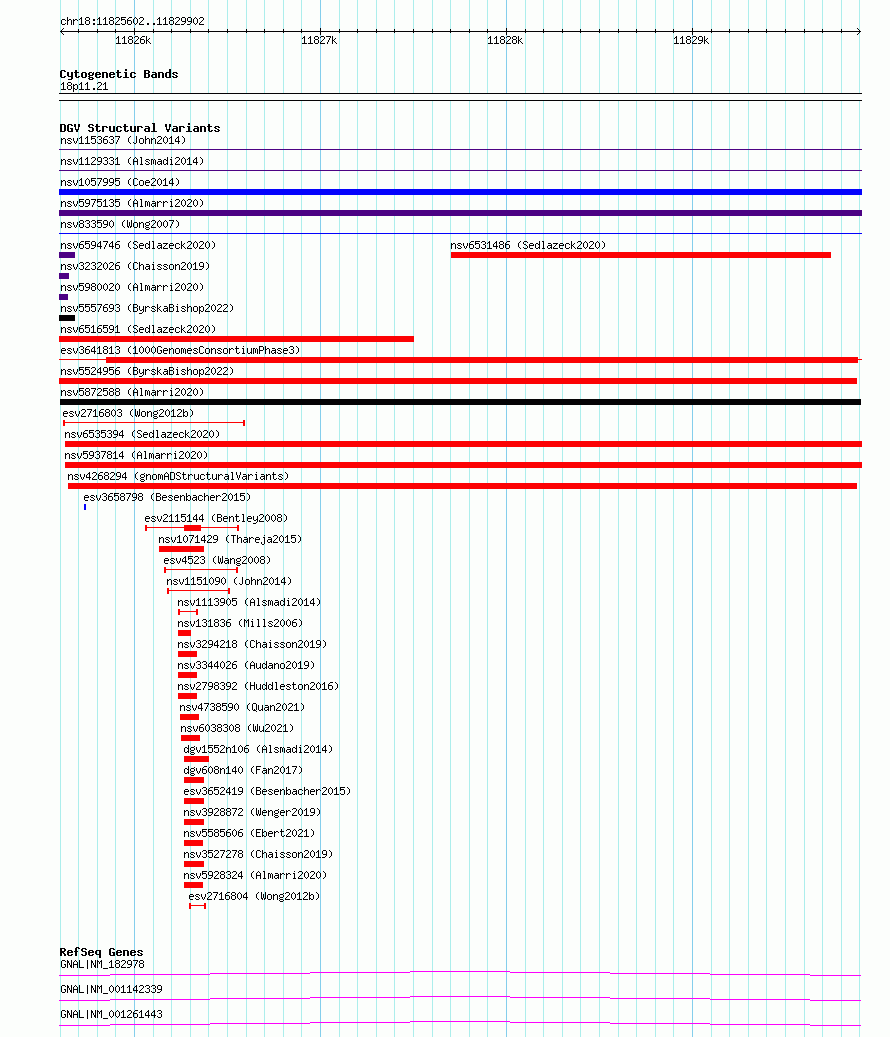This screenshot has width=890, height=1037.
Task: Click the nsv3344026 (Audano2019) label
Action: coord(246,665)
